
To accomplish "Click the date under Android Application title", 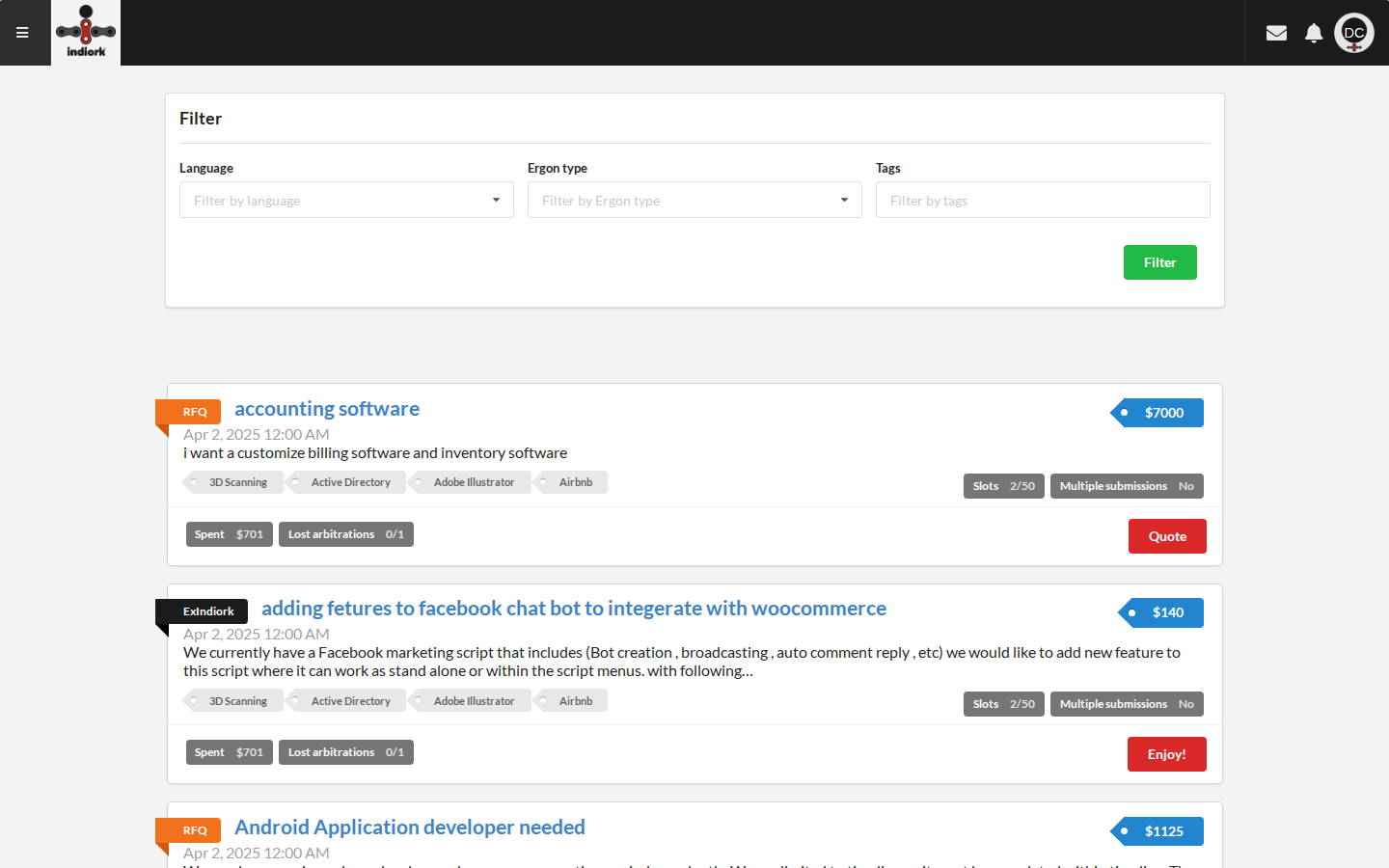I will point(257,854).
